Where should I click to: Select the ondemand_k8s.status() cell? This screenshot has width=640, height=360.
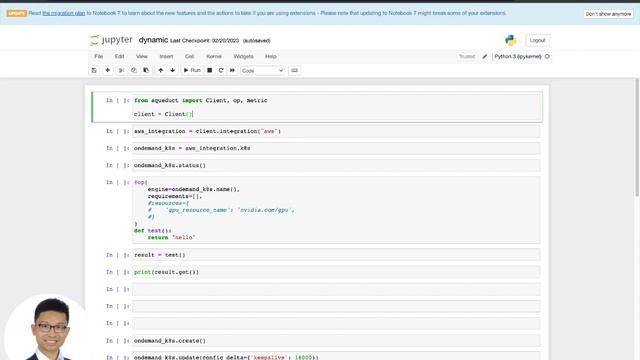tap(336, 165)
